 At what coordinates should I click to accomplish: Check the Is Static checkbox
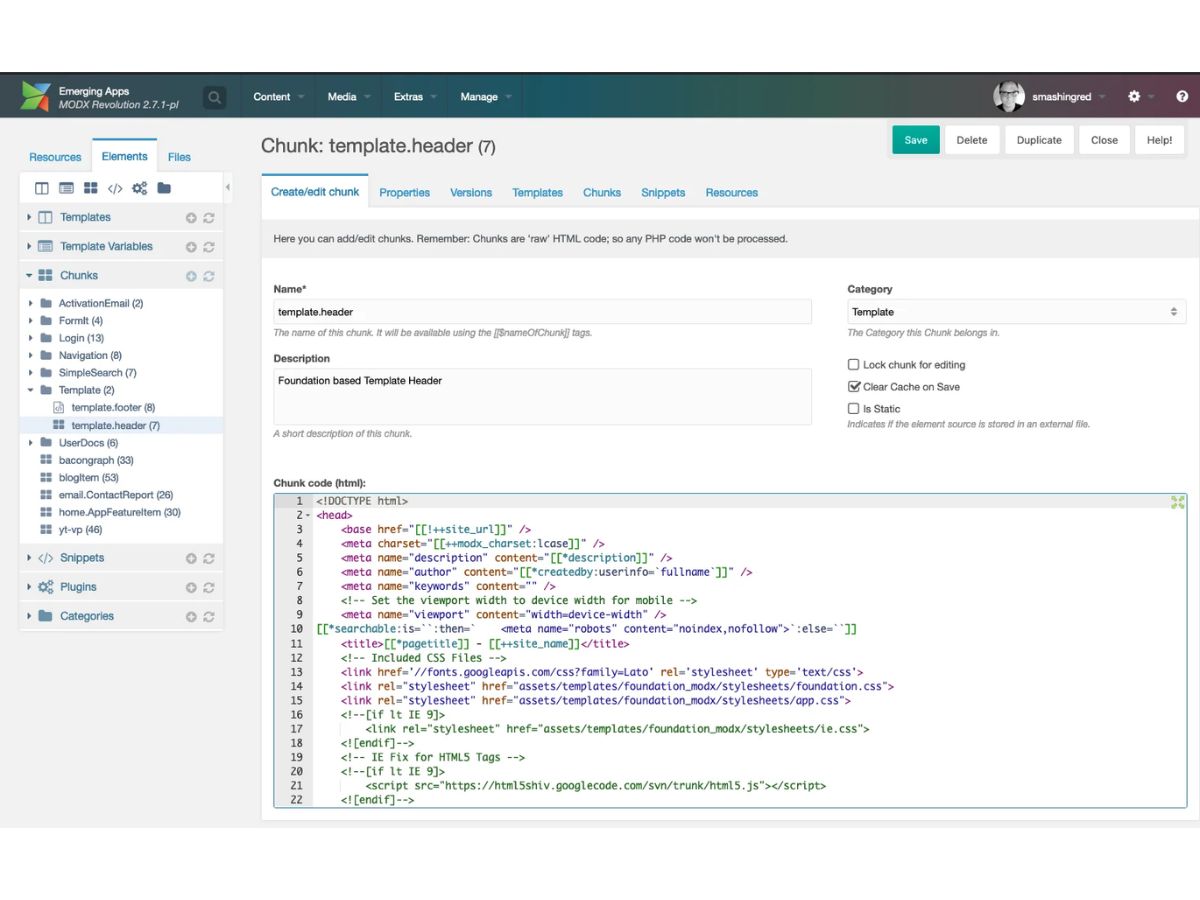(853, 408)
